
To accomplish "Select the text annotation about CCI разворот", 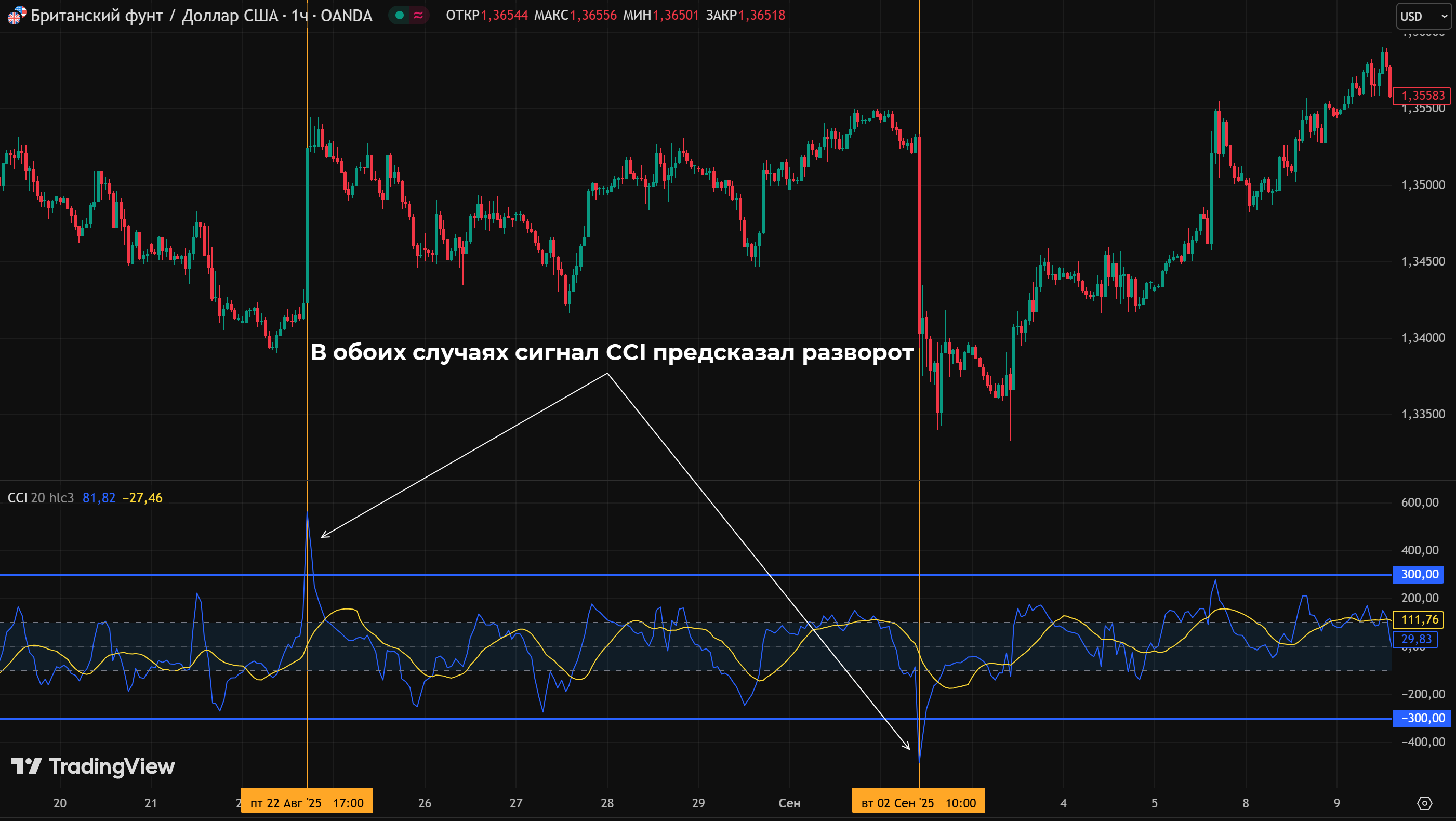I will pos(612,352).
